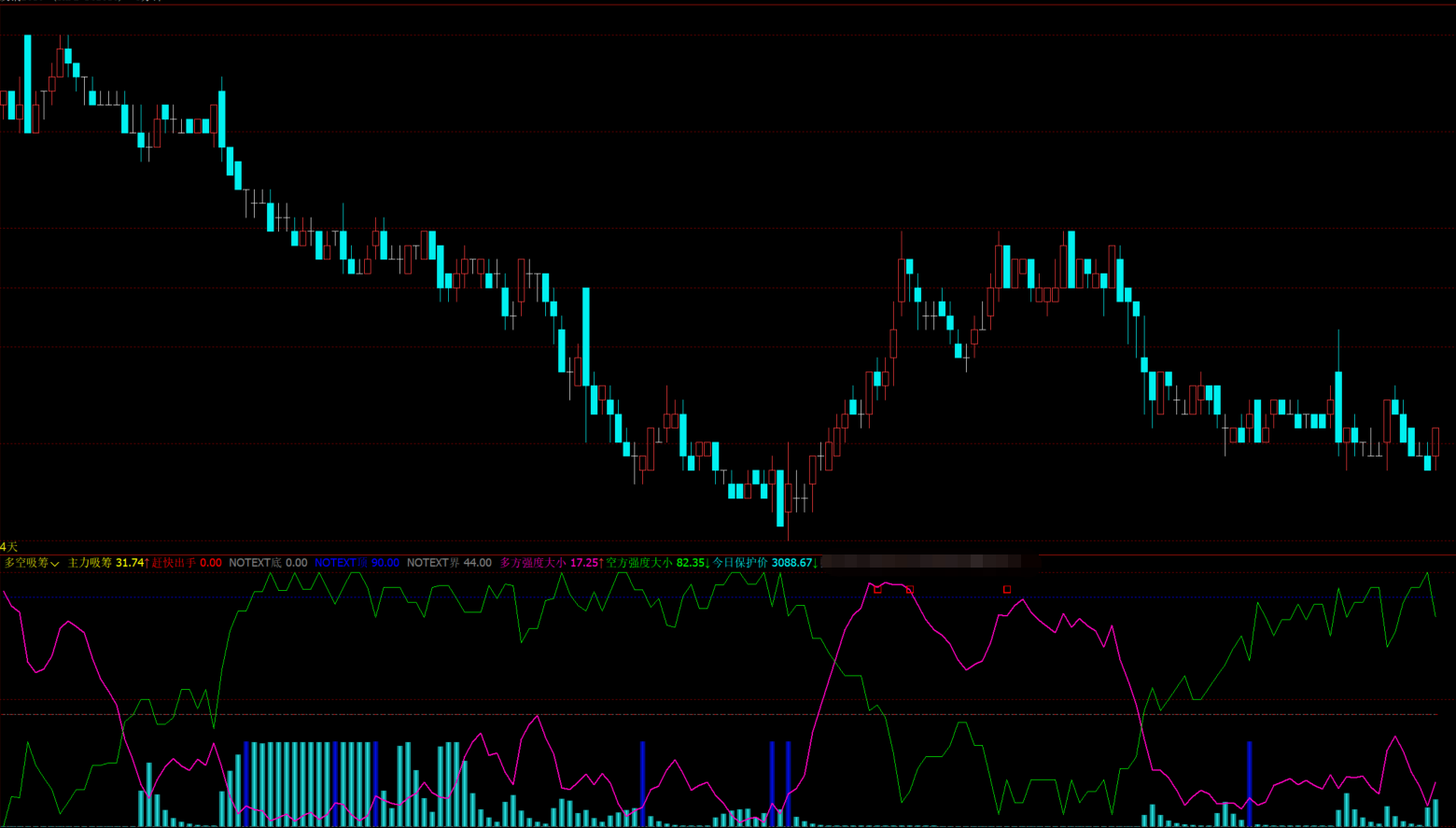Click the green 空方强度大小 82.35 label
Screen dimensions: 1456x828
655,563
